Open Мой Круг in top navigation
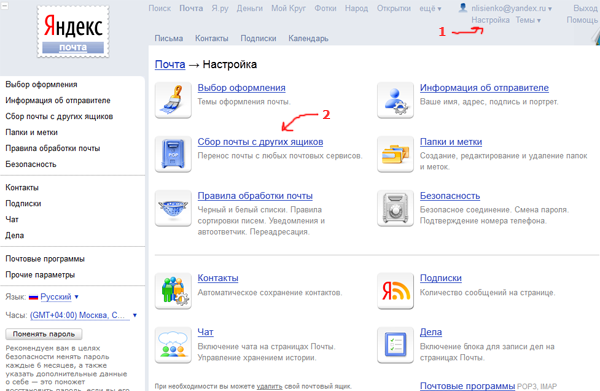 point(288,8)
